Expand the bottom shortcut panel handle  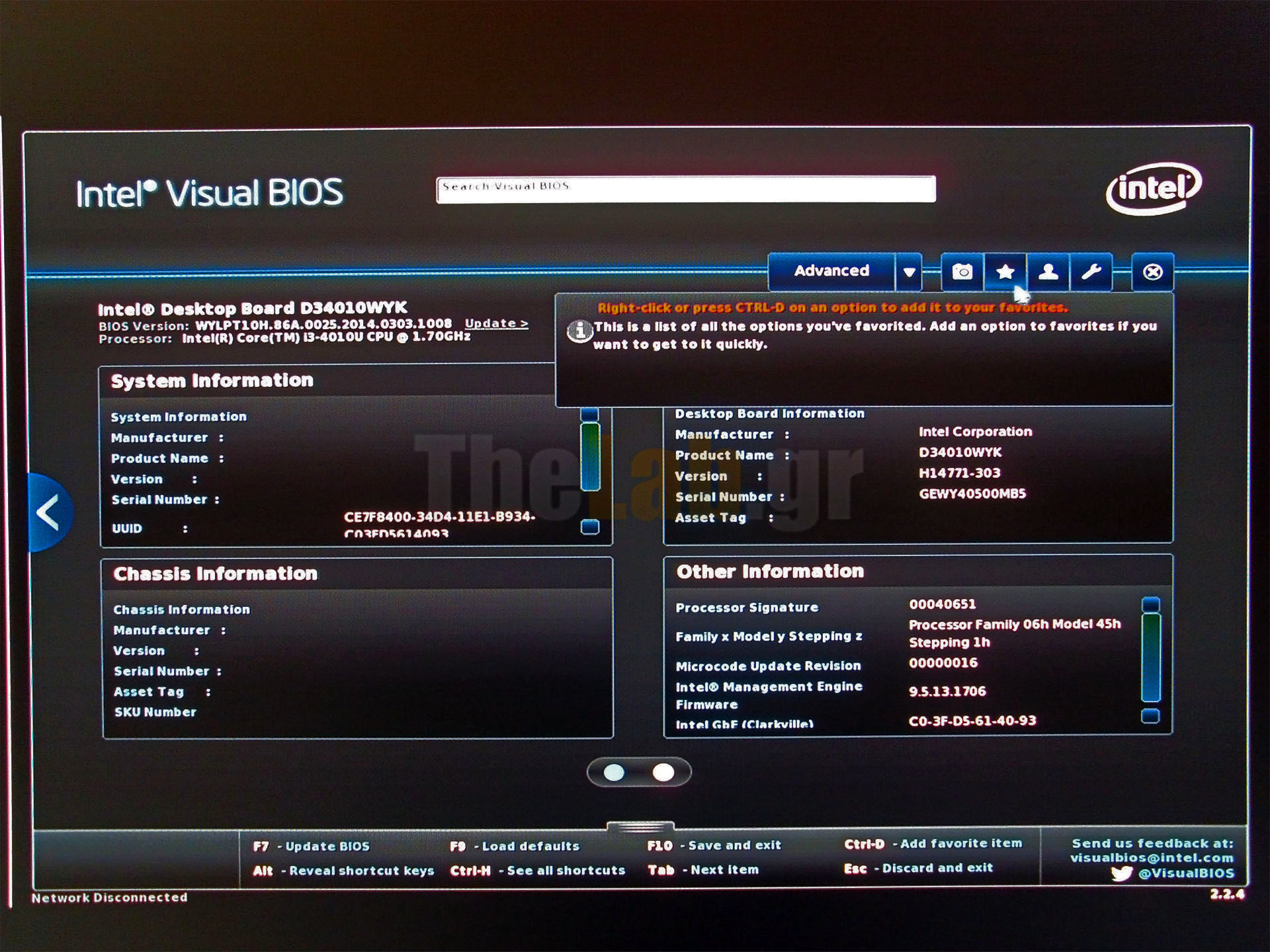point(640,826)
